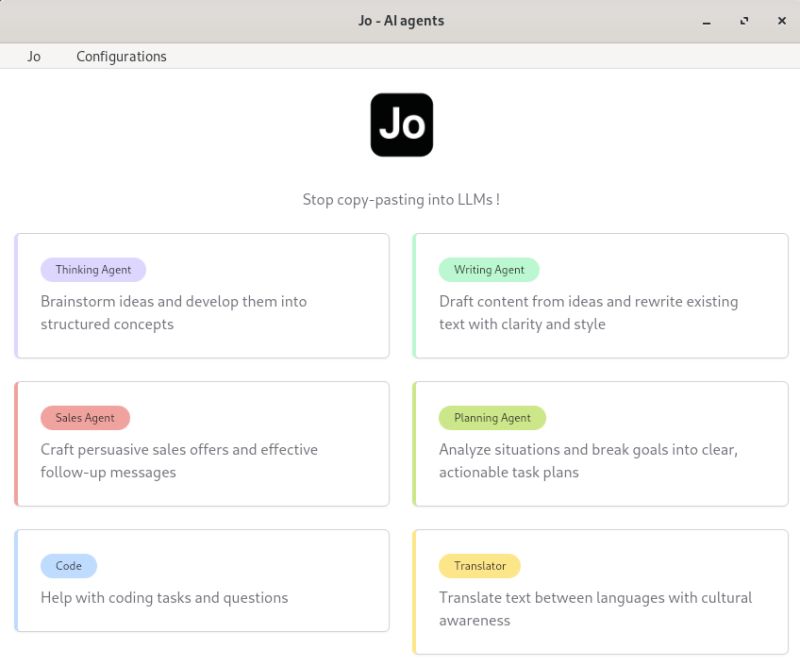Click "Help with coding tasks and questions"

164,597
